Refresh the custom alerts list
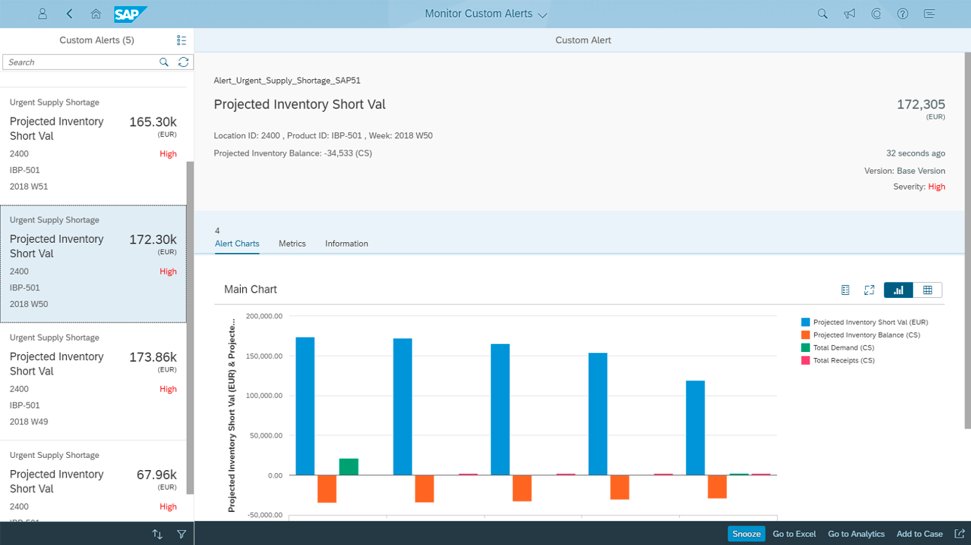Viewport: 971px width, 545px height. tap(183, 62)
